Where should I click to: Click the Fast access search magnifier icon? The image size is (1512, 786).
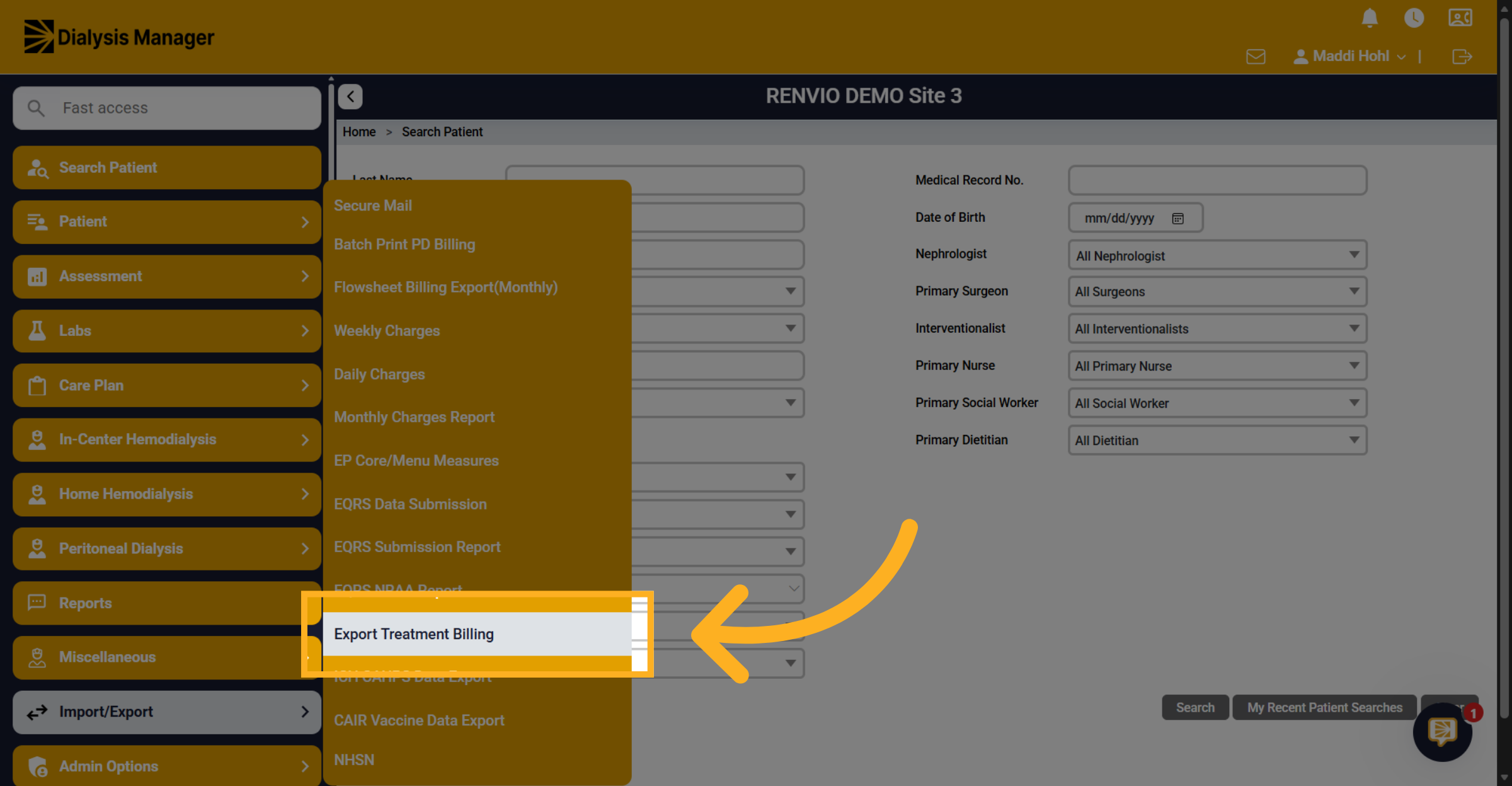pyautogui.click(x=36, y=108)
